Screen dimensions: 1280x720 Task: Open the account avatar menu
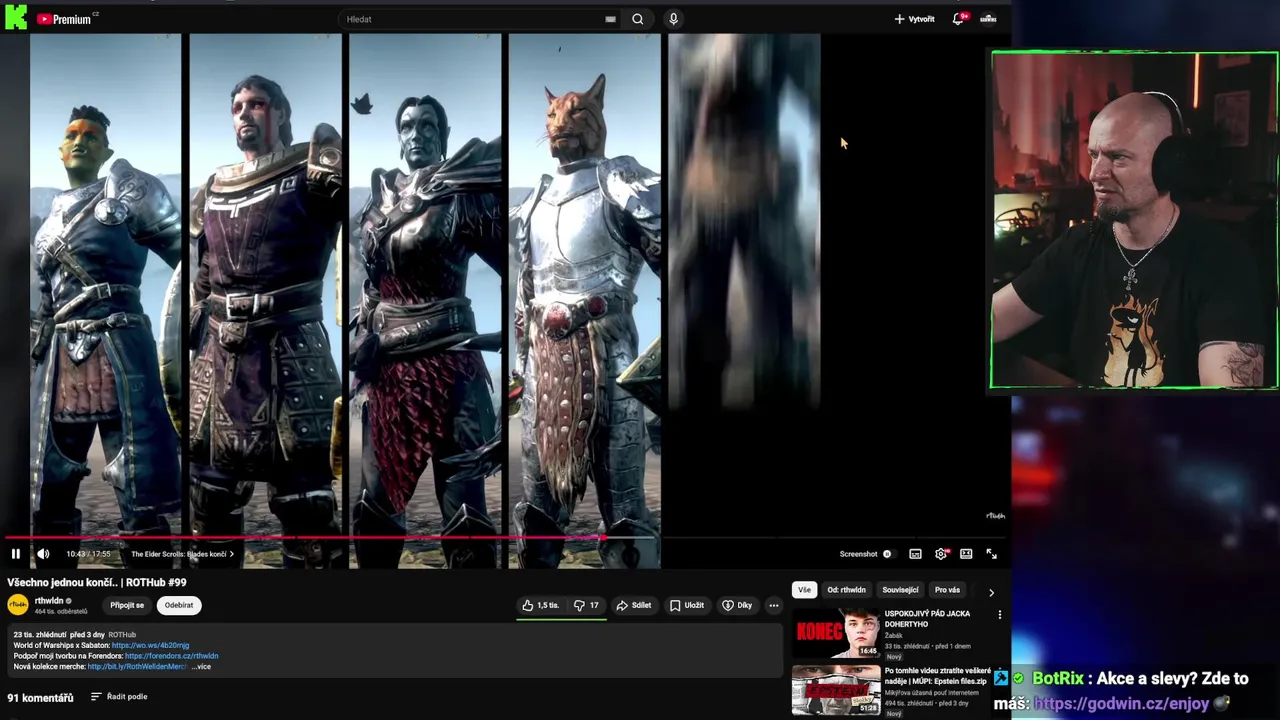(x=988, y=19)
